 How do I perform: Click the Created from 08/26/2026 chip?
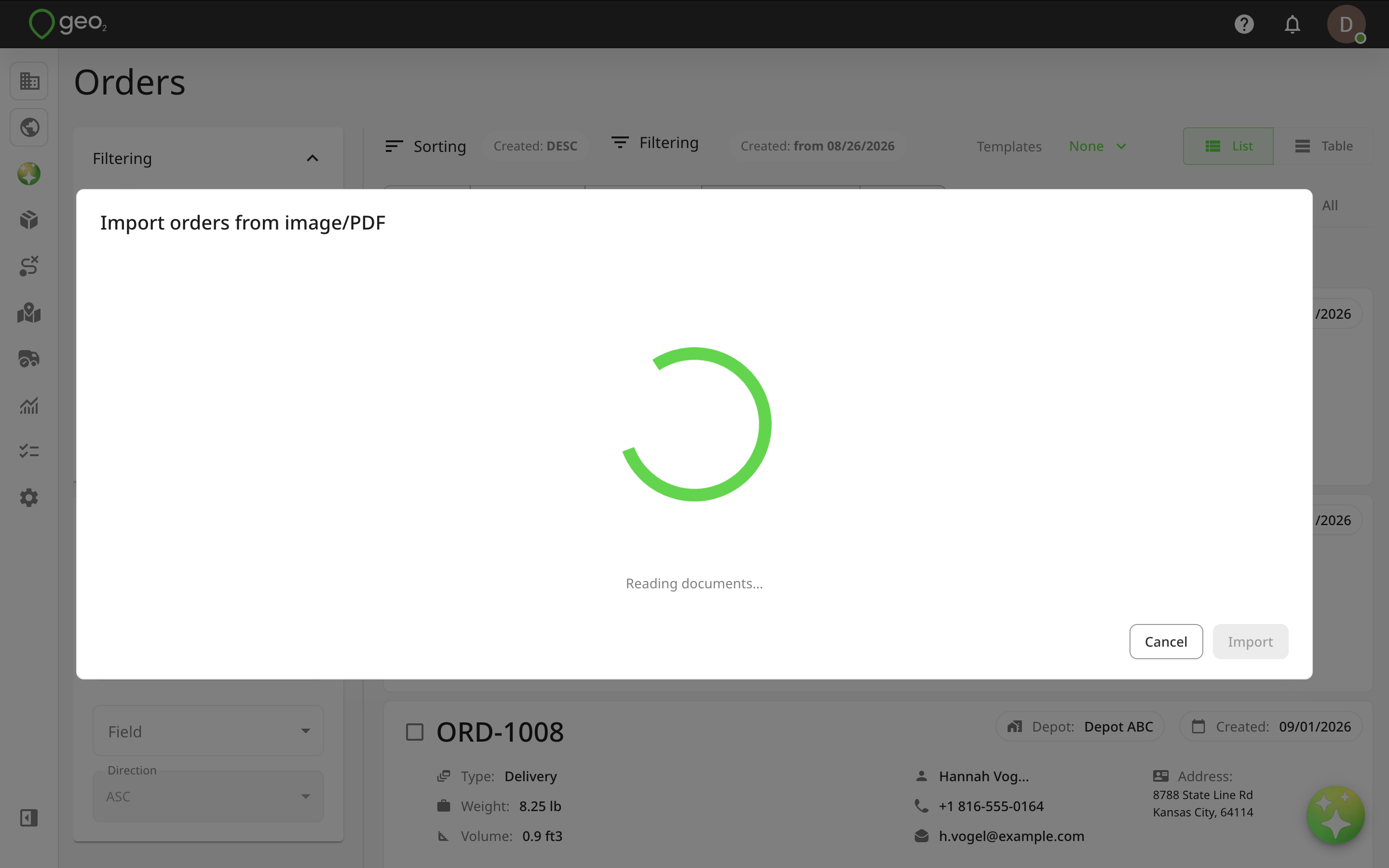817,146
